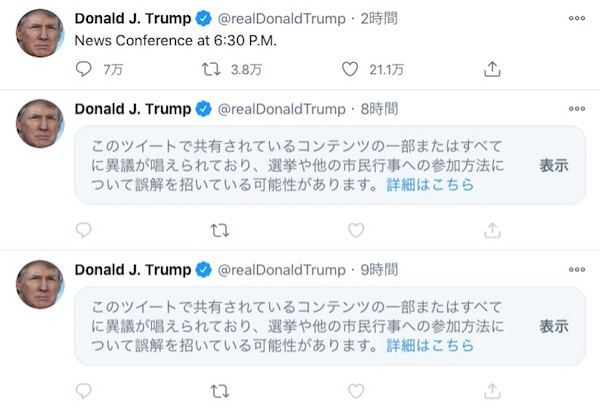Retweet the News Conference tweet
600x410 pixels.
pos(212,69)
